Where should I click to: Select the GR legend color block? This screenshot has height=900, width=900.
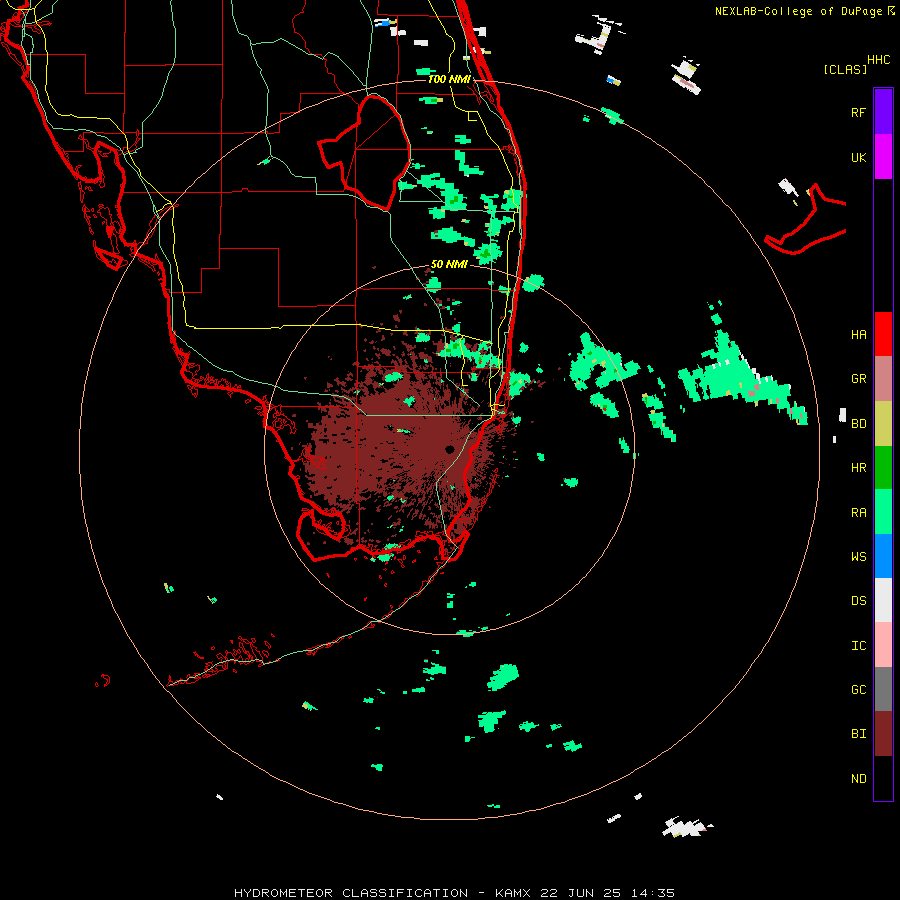[883, 379]
